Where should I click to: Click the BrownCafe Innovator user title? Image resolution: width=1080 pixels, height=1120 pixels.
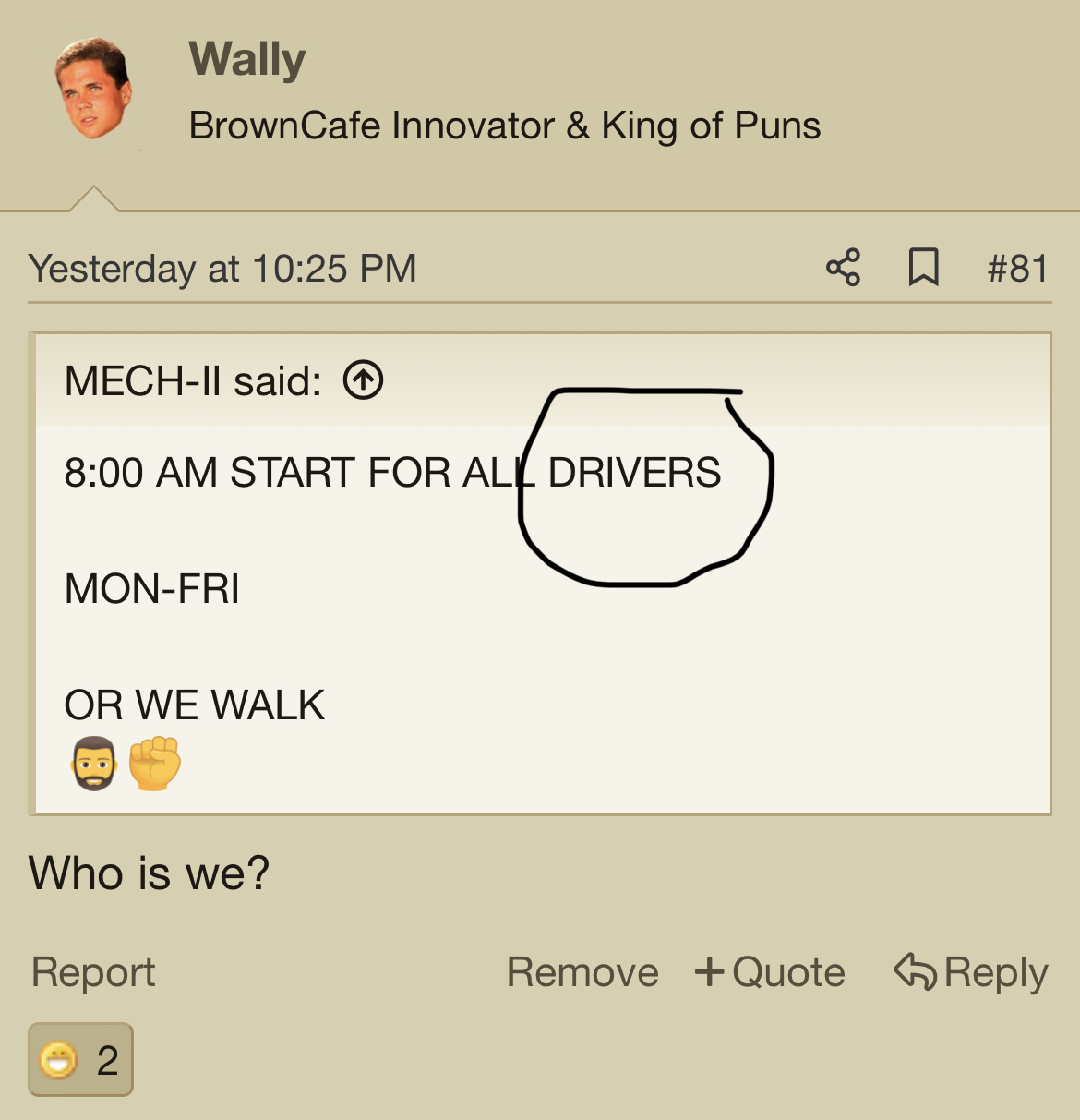pyautogui.click(x=504, y=126)
